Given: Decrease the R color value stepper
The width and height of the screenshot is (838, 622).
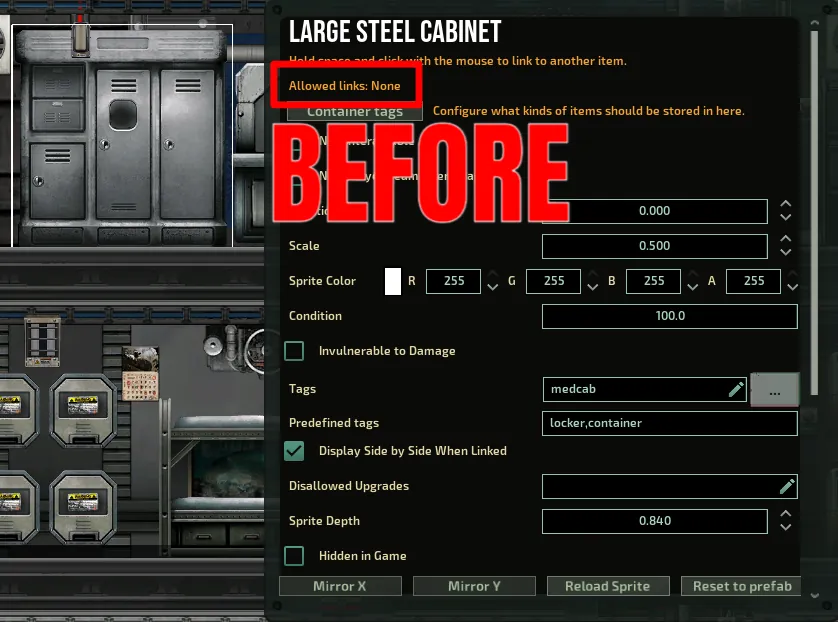Looking at the screenshot, I should pyautogui.click(x=492, y=288).
